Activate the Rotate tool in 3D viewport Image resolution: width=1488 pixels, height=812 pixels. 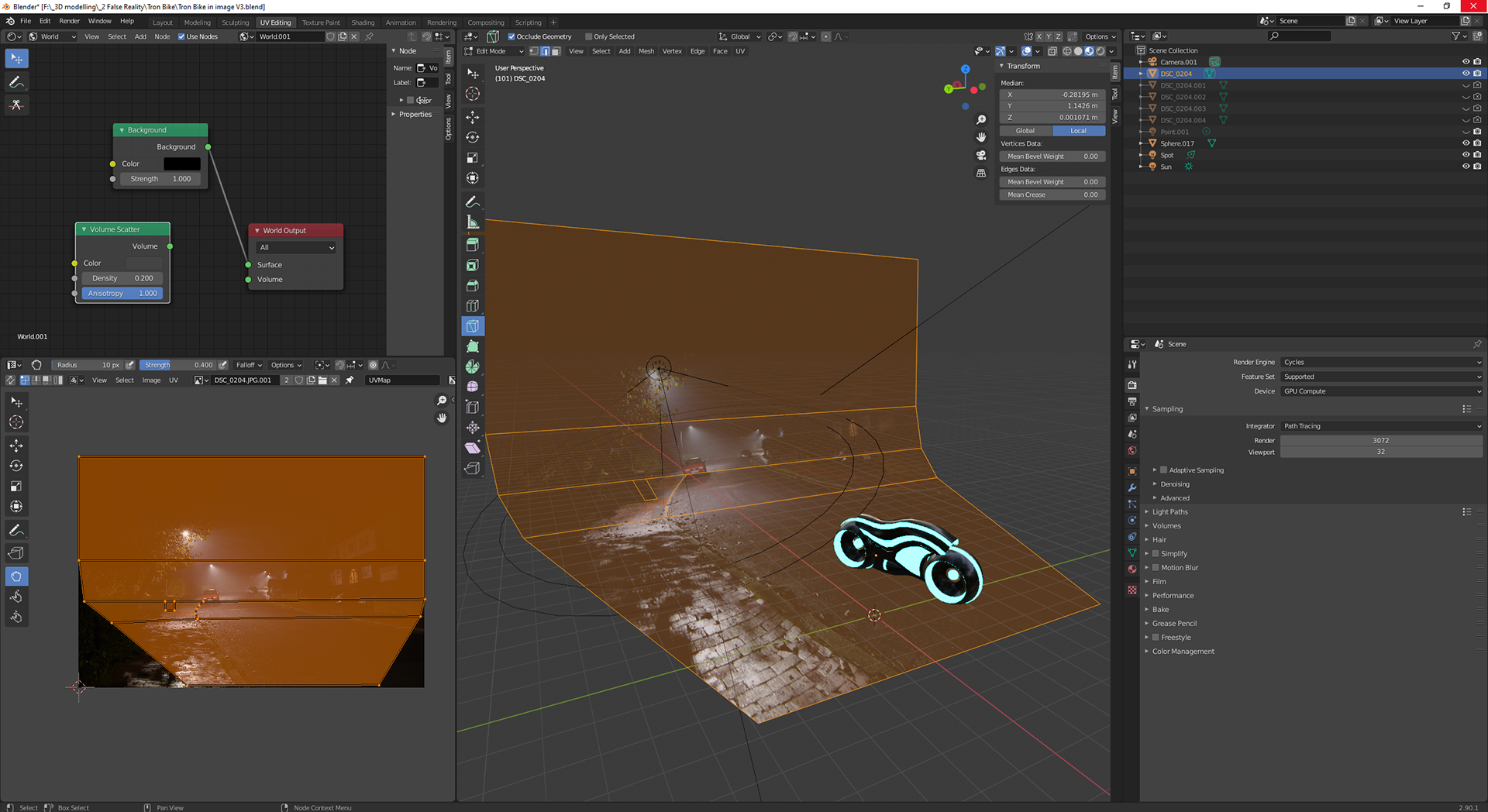pos(473,137)
